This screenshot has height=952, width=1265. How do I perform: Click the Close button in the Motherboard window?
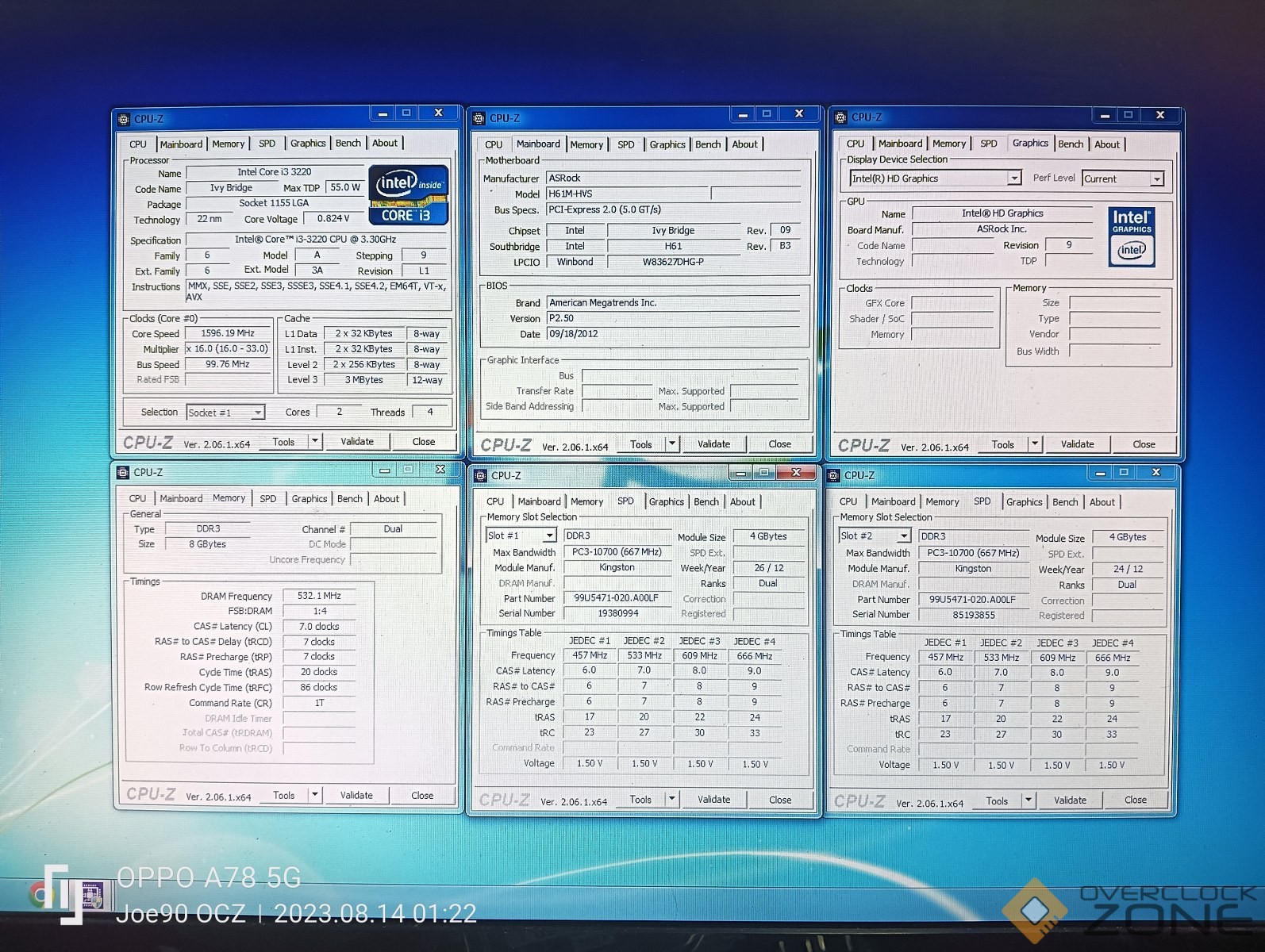click(779, 443)
